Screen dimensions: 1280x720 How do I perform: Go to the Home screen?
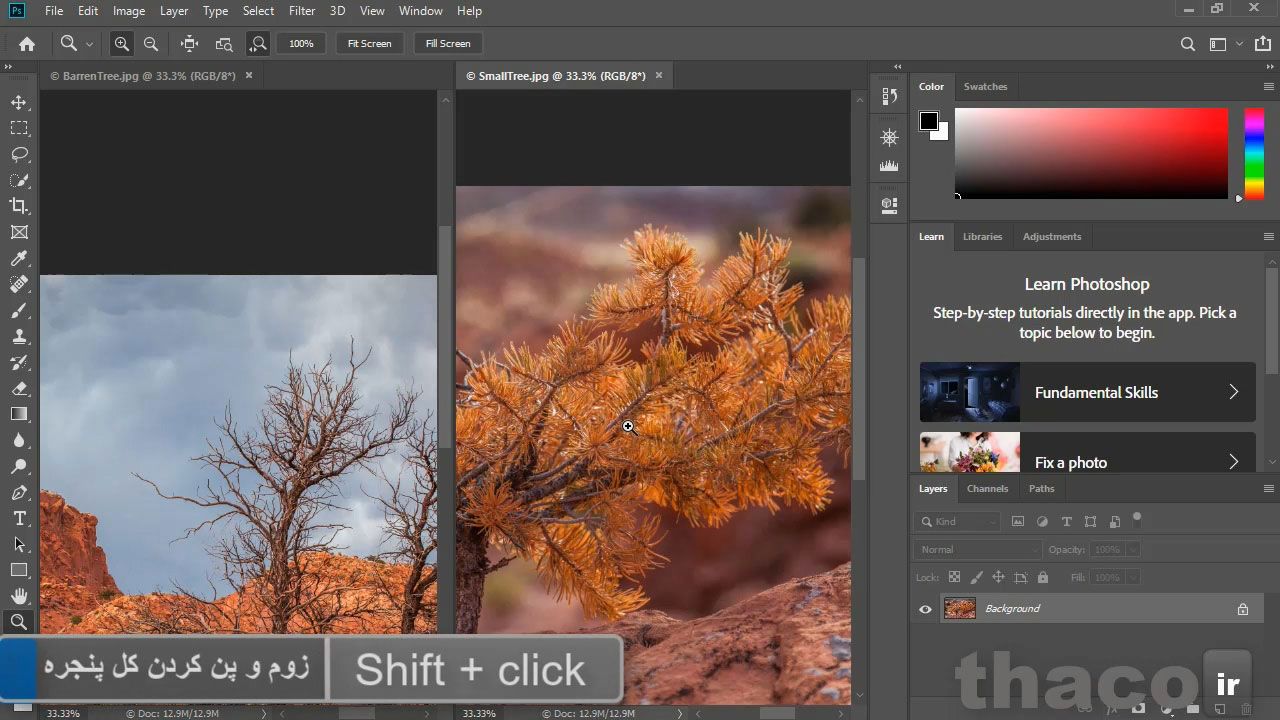27,43
